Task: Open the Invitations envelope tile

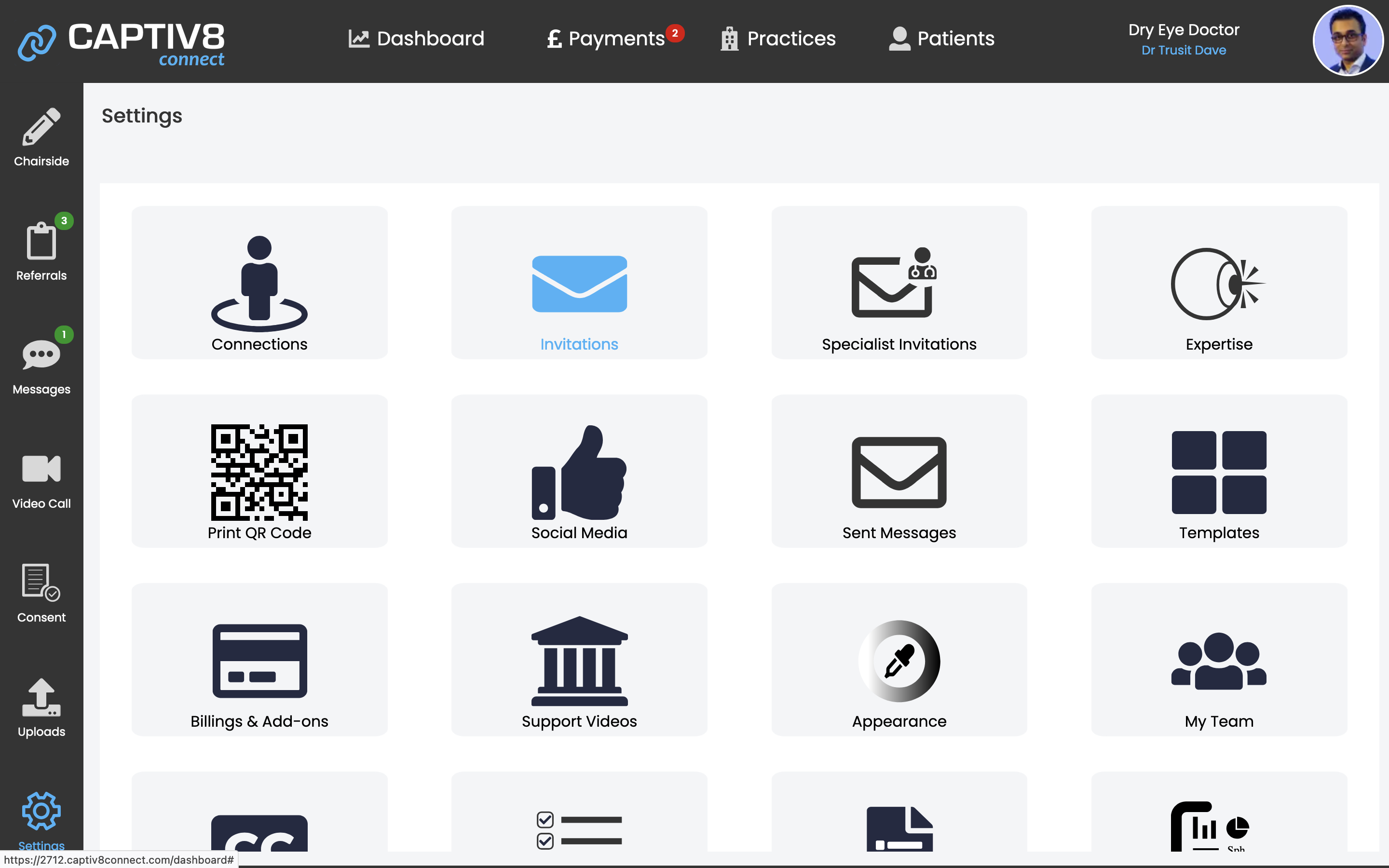Action: pyautogui.click(x=579, y=283)
